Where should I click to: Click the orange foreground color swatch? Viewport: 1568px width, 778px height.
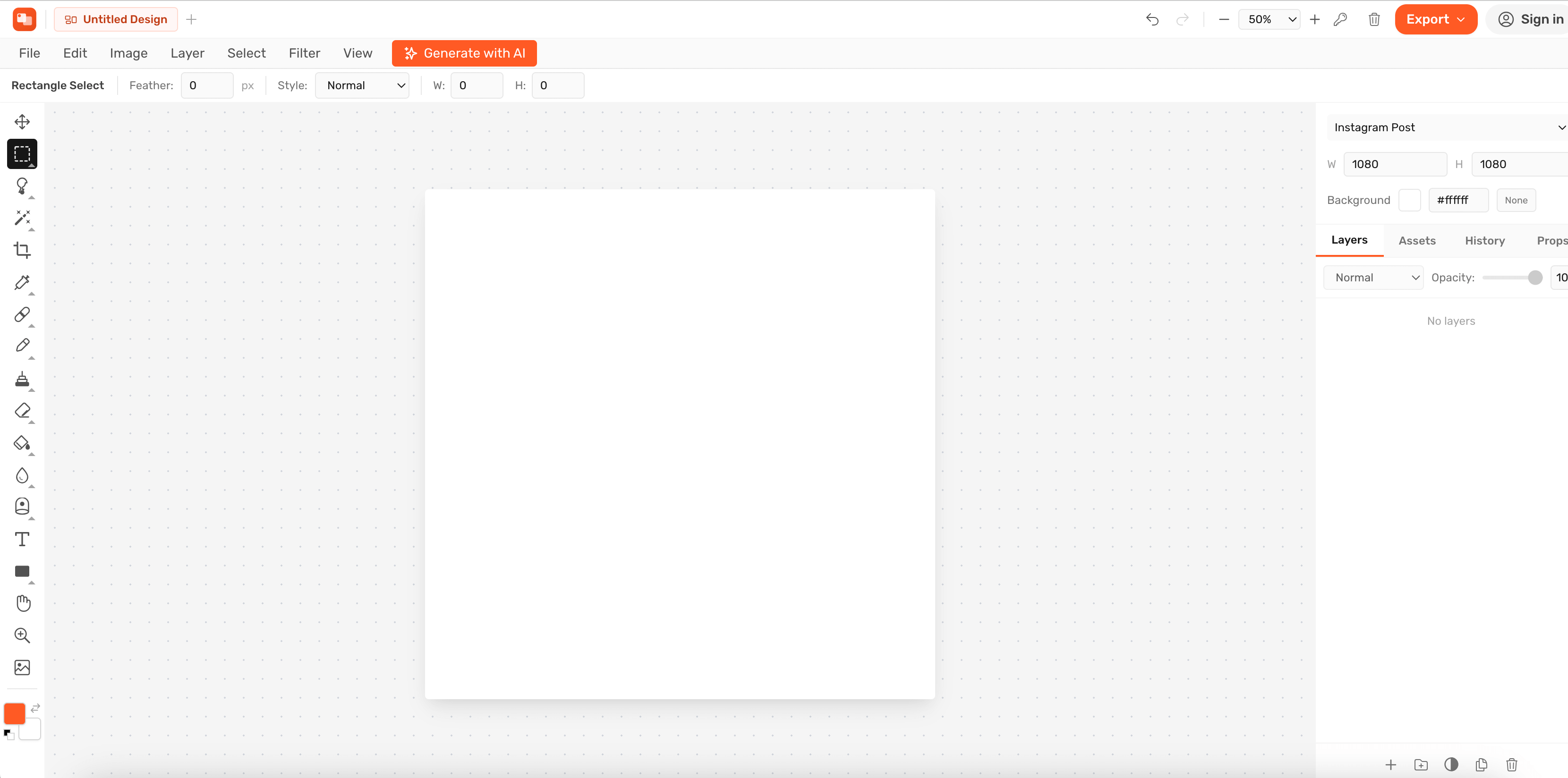tap(15, 713)
